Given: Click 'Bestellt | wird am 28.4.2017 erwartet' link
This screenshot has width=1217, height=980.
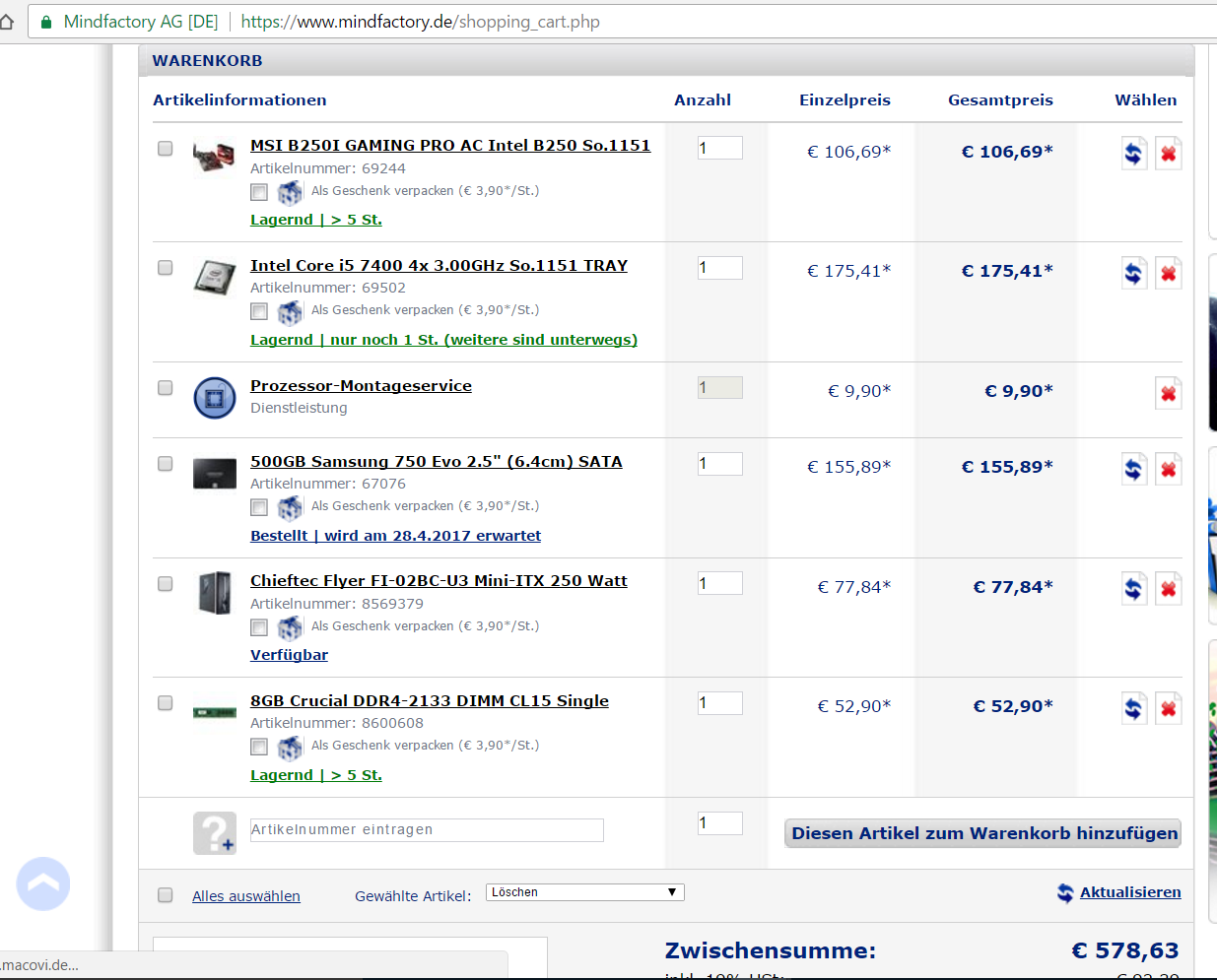Looking at the screenshot, I should tap(395, 535).
